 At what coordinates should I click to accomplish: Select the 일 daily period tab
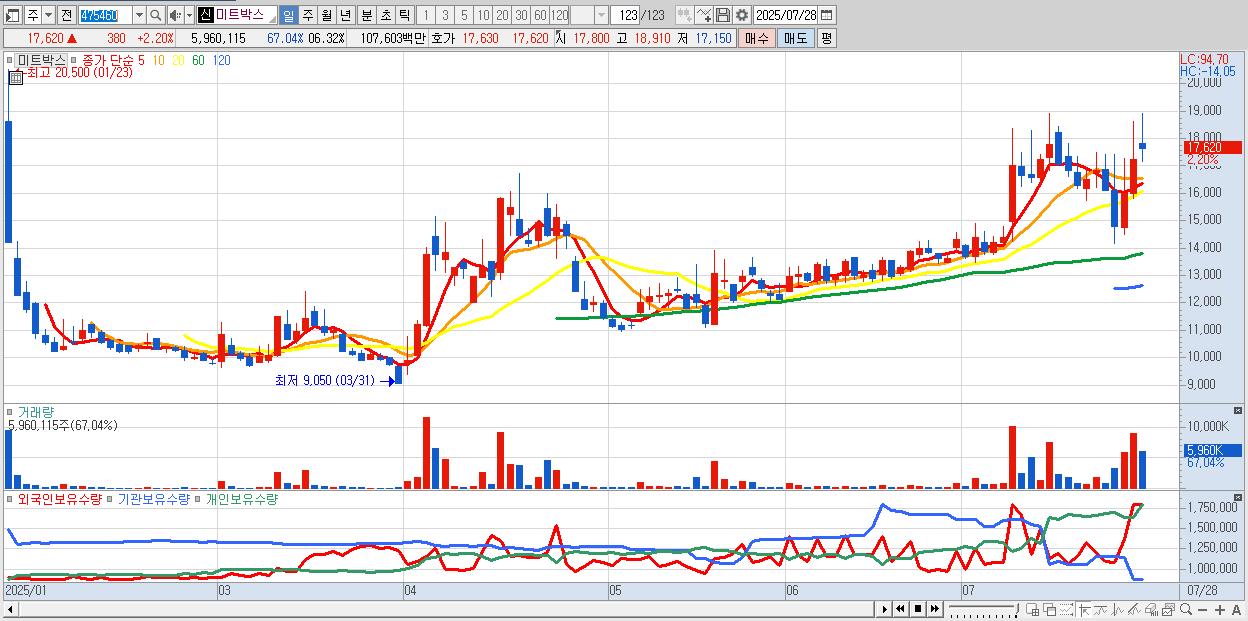(x=288, y=15)
